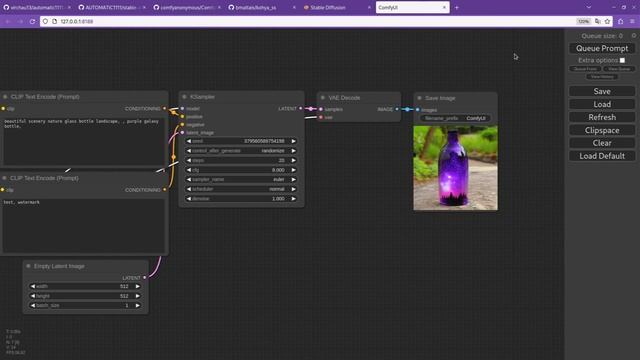Open the control_after_generate randomize dropdown
This screenshot has width=640, height=360.
pos(241,151)
